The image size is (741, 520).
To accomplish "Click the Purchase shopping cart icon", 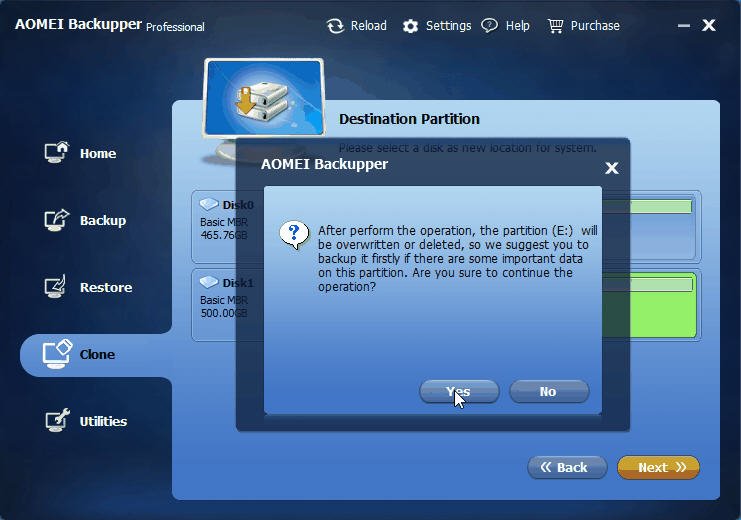I will coord(555,26).
